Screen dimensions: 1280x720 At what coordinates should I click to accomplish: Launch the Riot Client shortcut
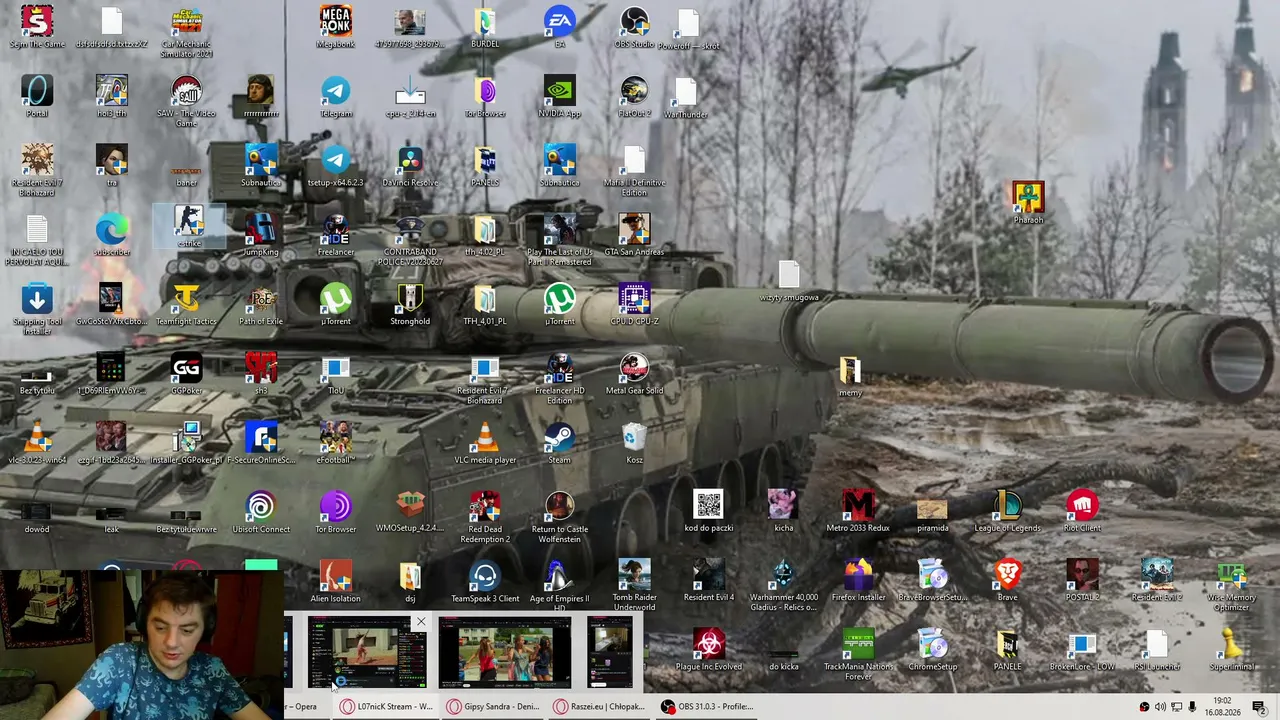[x=1082, y=511]
